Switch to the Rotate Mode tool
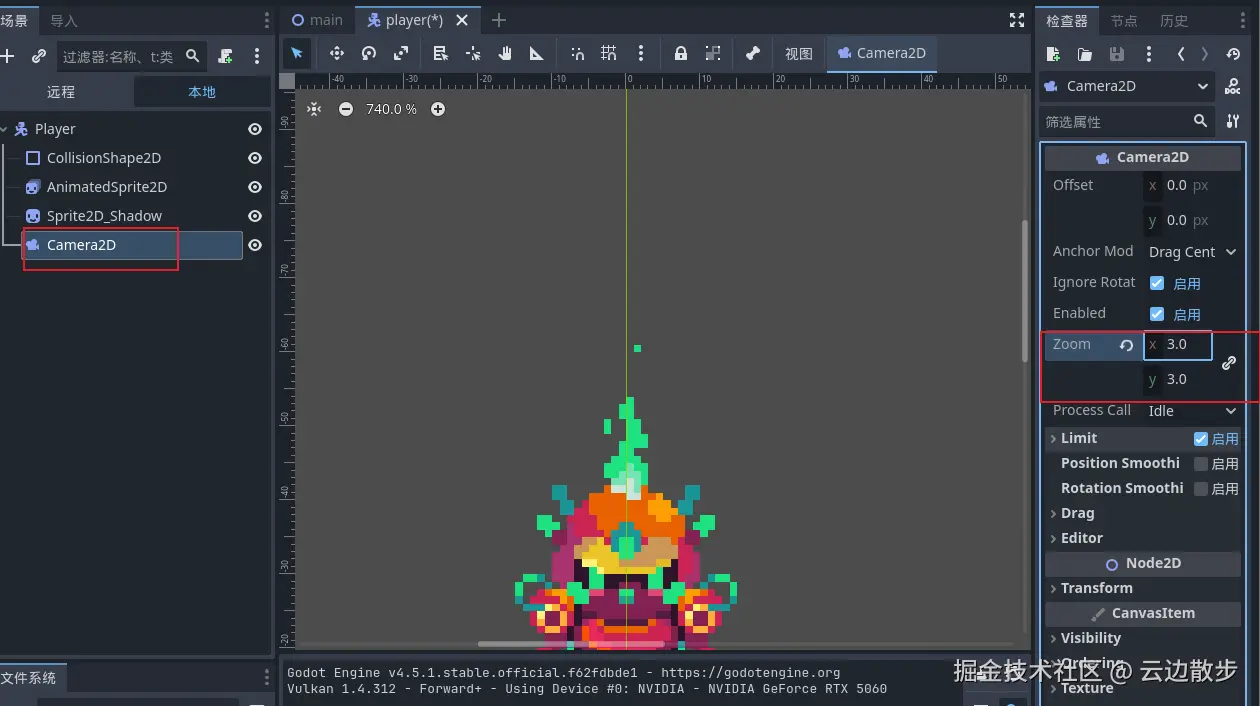The image size is (1260, 706). point(369,53)
